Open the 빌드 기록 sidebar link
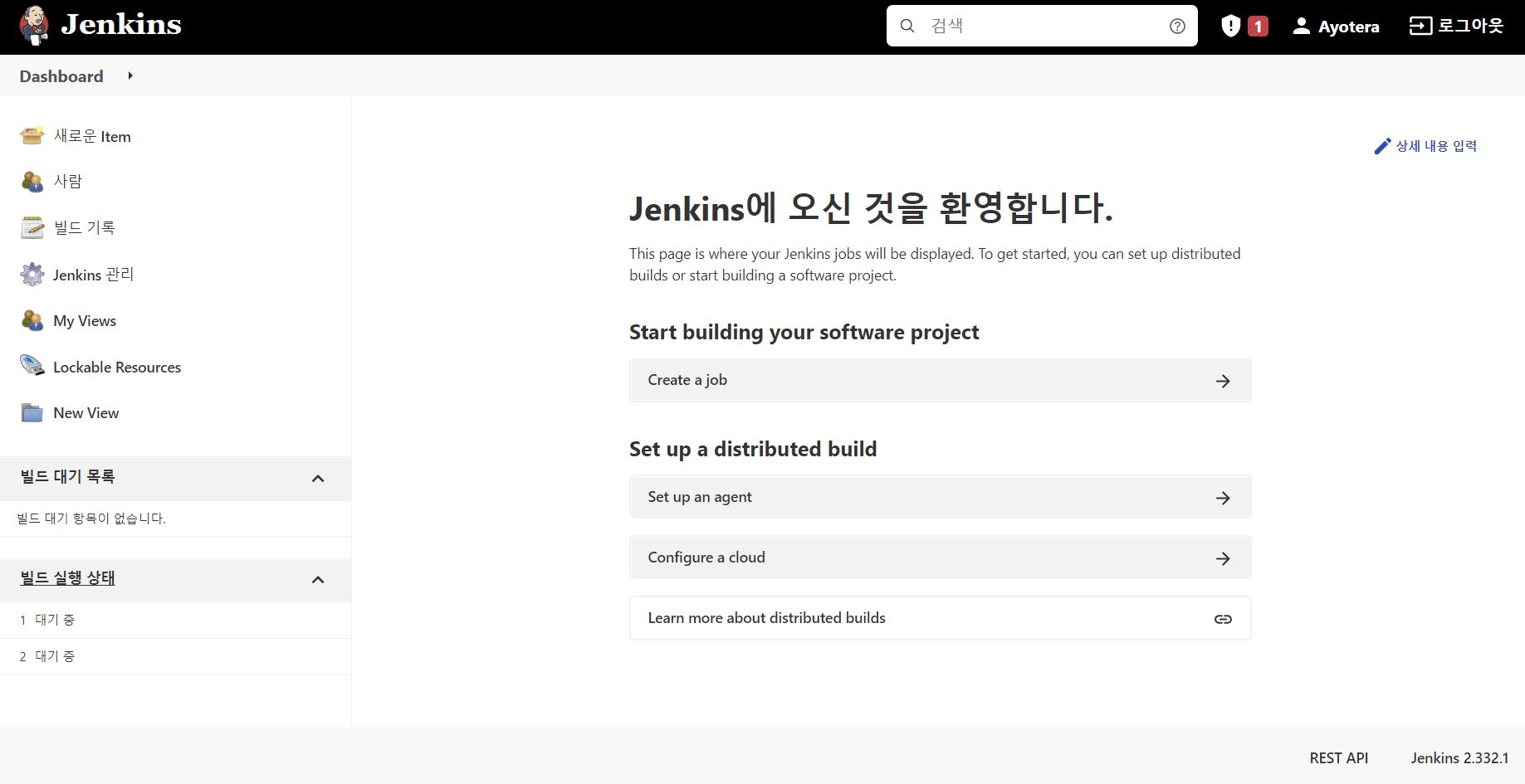Viewport: 1525px width, 784px height. coord(84,227)
